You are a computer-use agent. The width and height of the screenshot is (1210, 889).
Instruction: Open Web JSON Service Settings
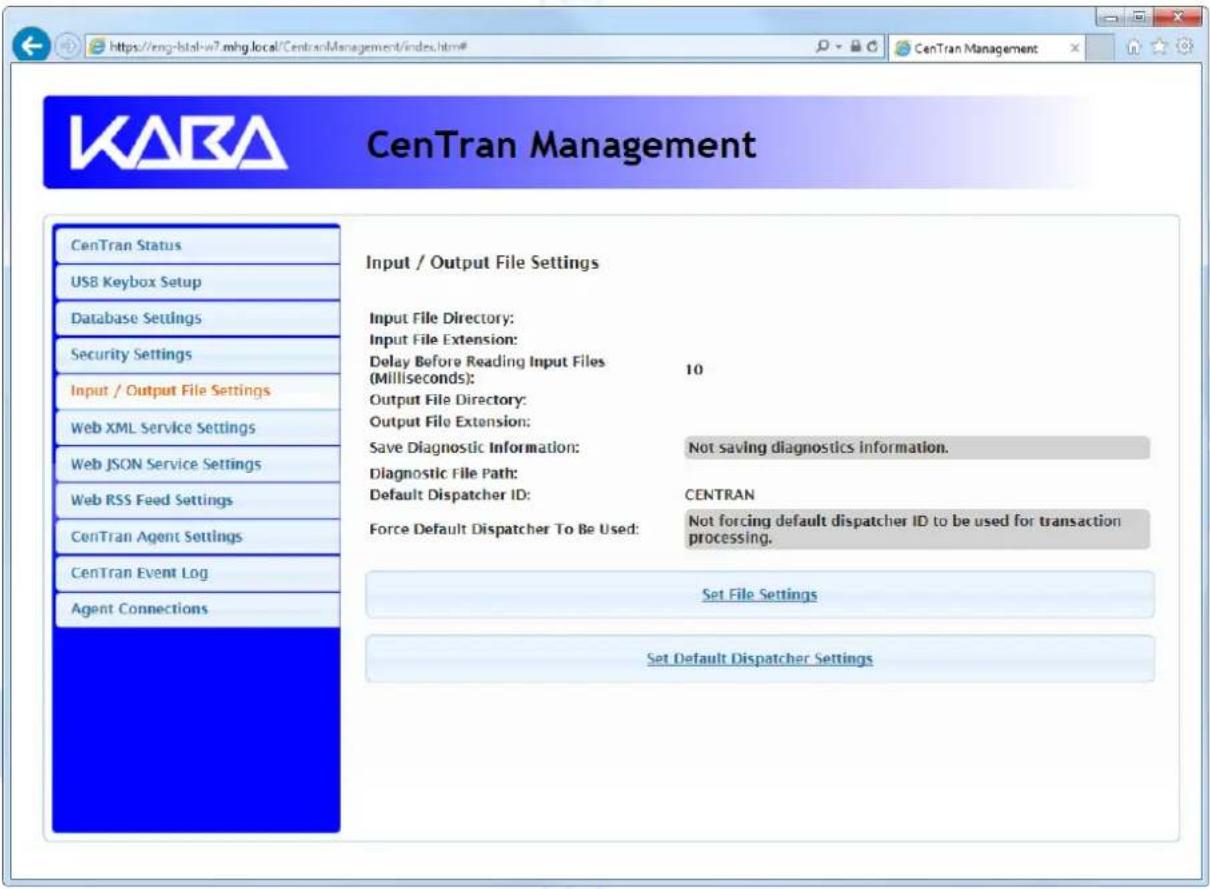pos(197,464)
